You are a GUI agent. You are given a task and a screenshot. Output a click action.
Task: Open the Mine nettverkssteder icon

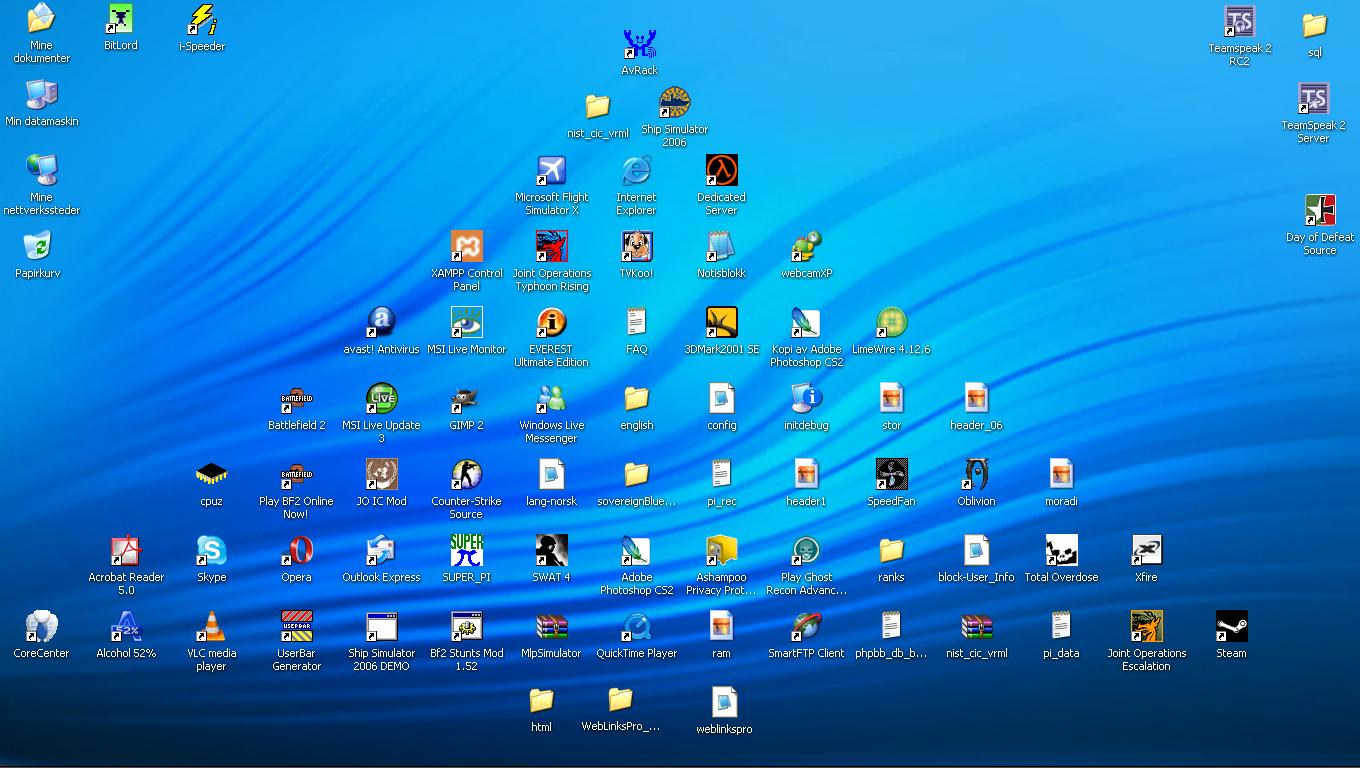point(41,171)
